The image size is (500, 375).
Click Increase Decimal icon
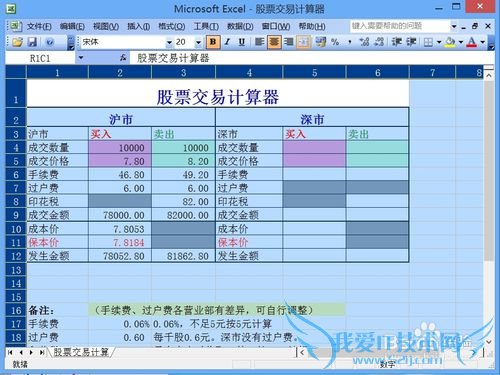(364, 42)
